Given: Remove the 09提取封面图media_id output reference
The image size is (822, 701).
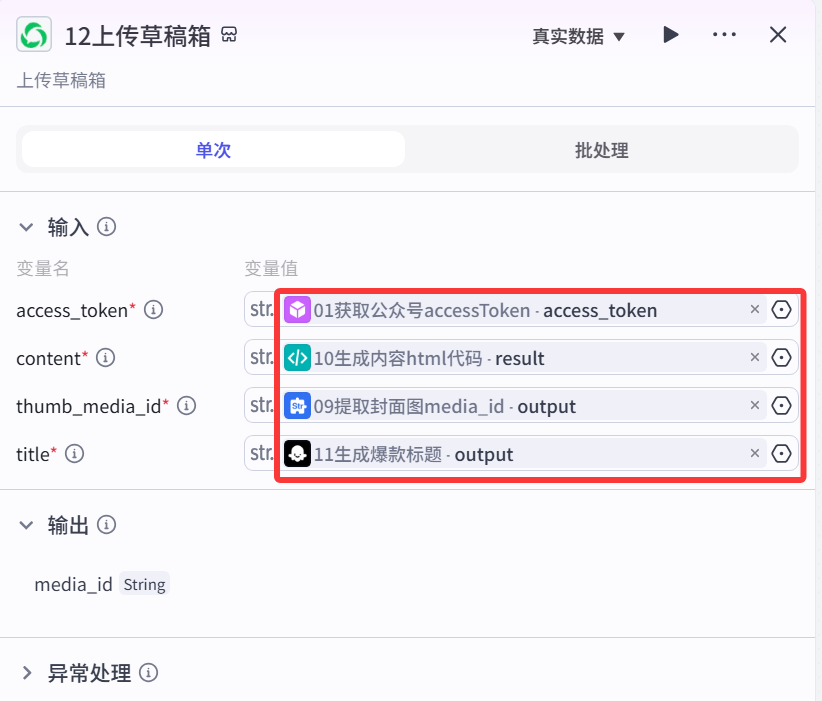Looking at the screenshot, I should [x=755, y=405].
